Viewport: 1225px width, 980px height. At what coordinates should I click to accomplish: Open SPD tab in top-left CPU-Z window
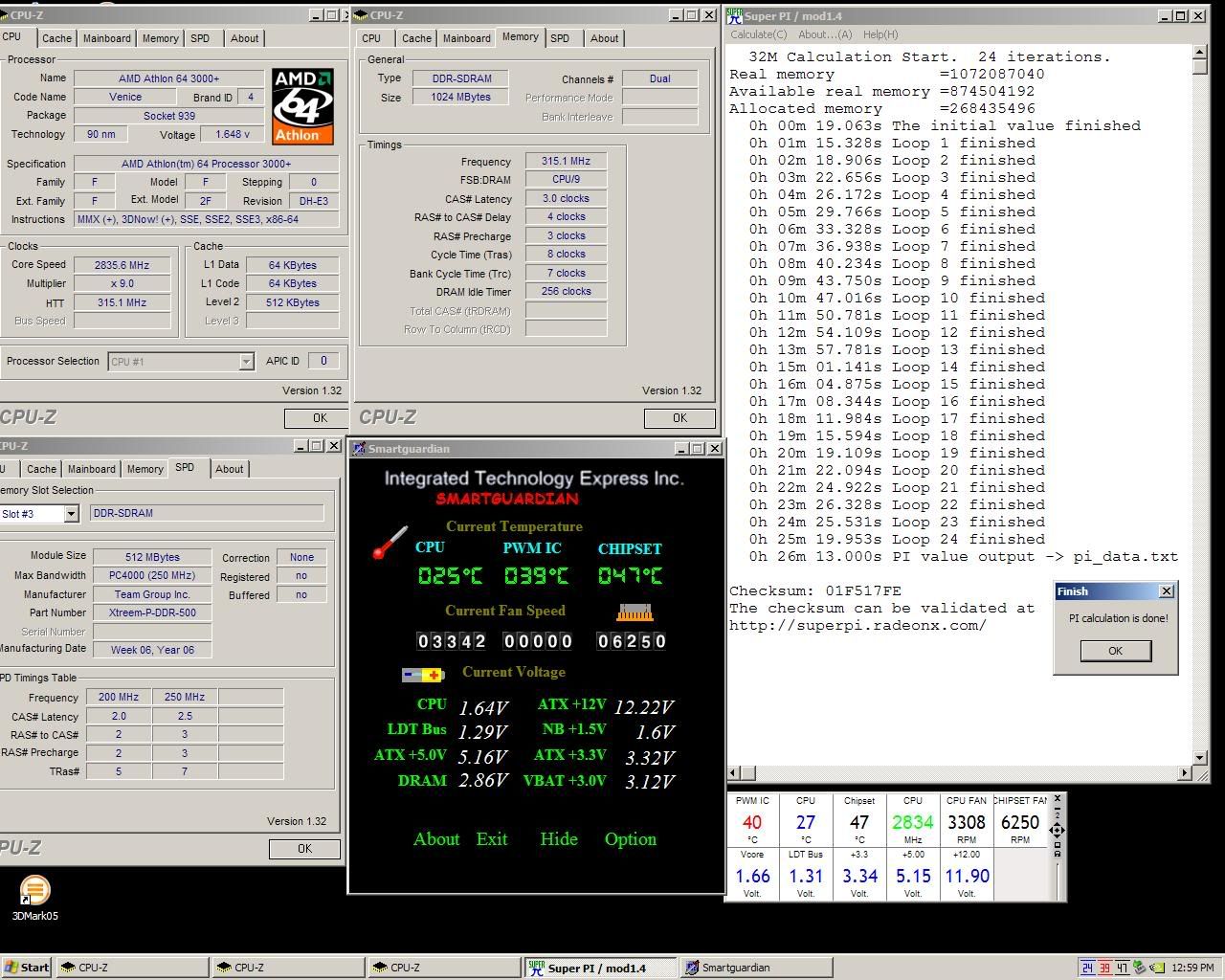click(199, 38)
